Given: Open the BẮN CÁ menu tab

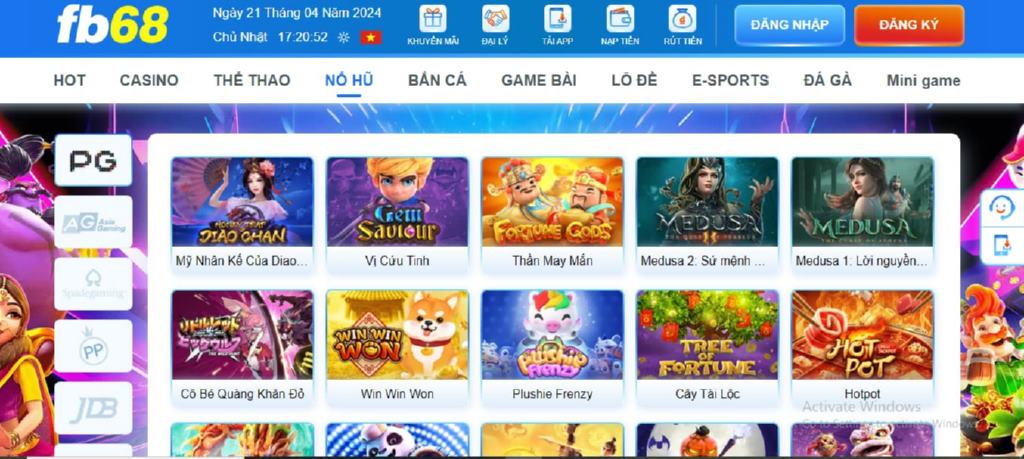Looking at the screenshot, I should [x=438, y=80].
